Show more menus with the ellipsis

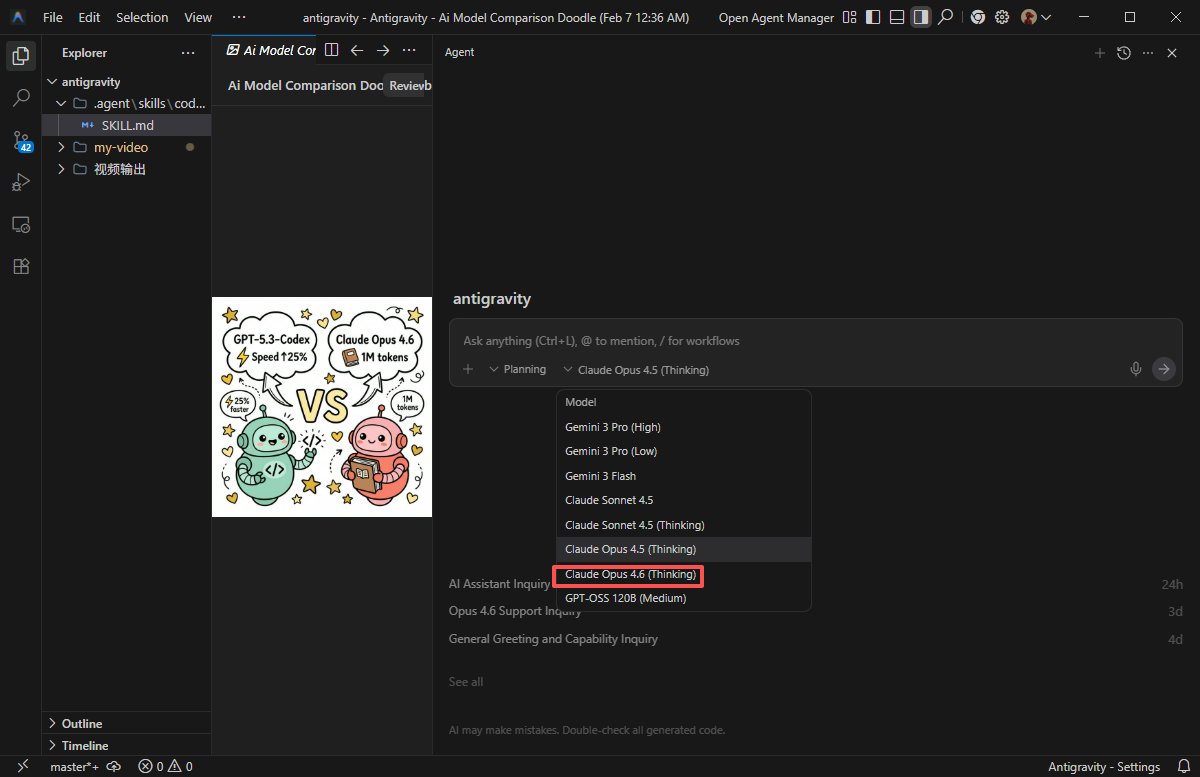coord(238,17)
